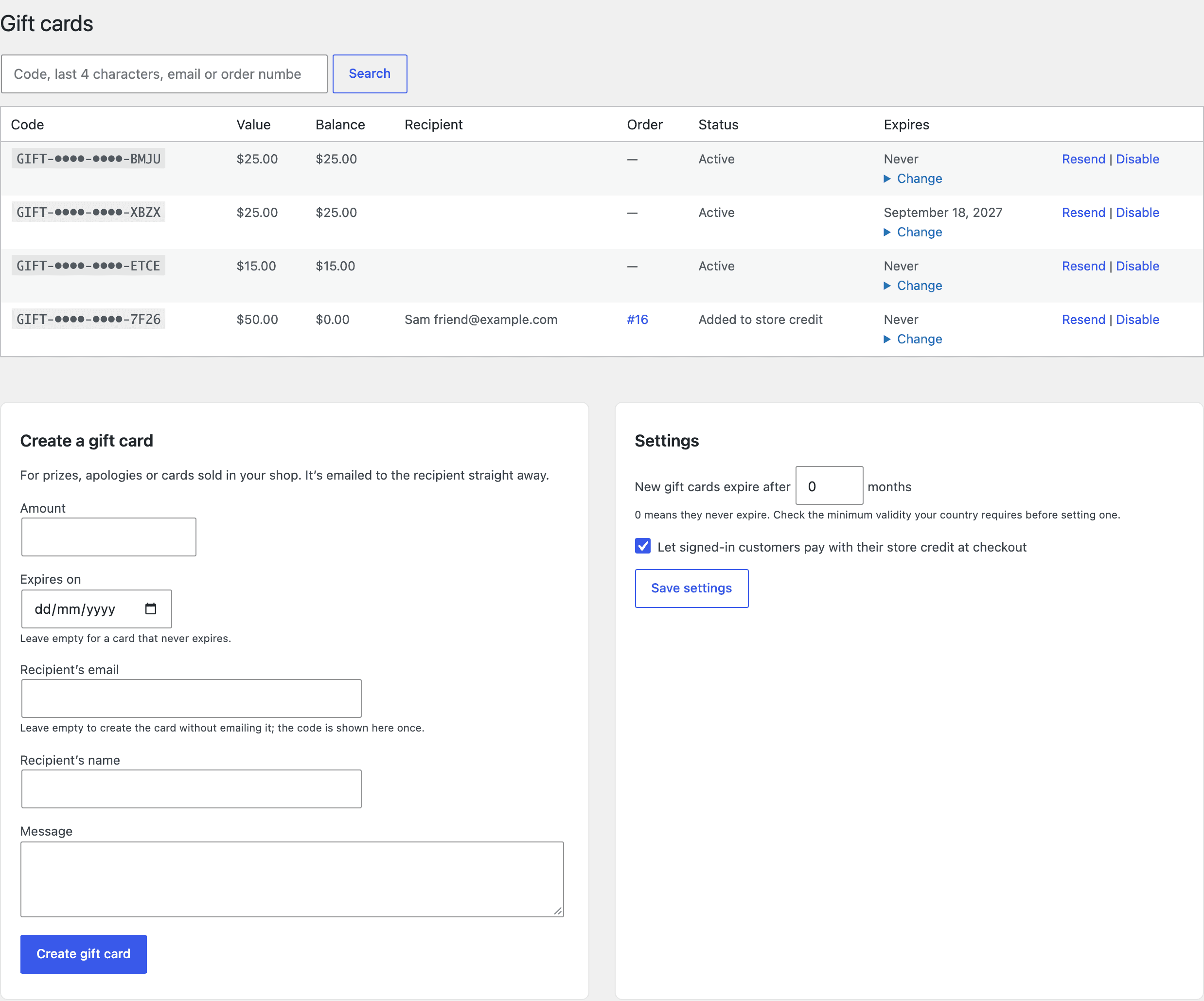Screen dimensions: 1204x1001
Task: Select the GIFT-••••-••••-7F26 code
Action: click(89, 320)
